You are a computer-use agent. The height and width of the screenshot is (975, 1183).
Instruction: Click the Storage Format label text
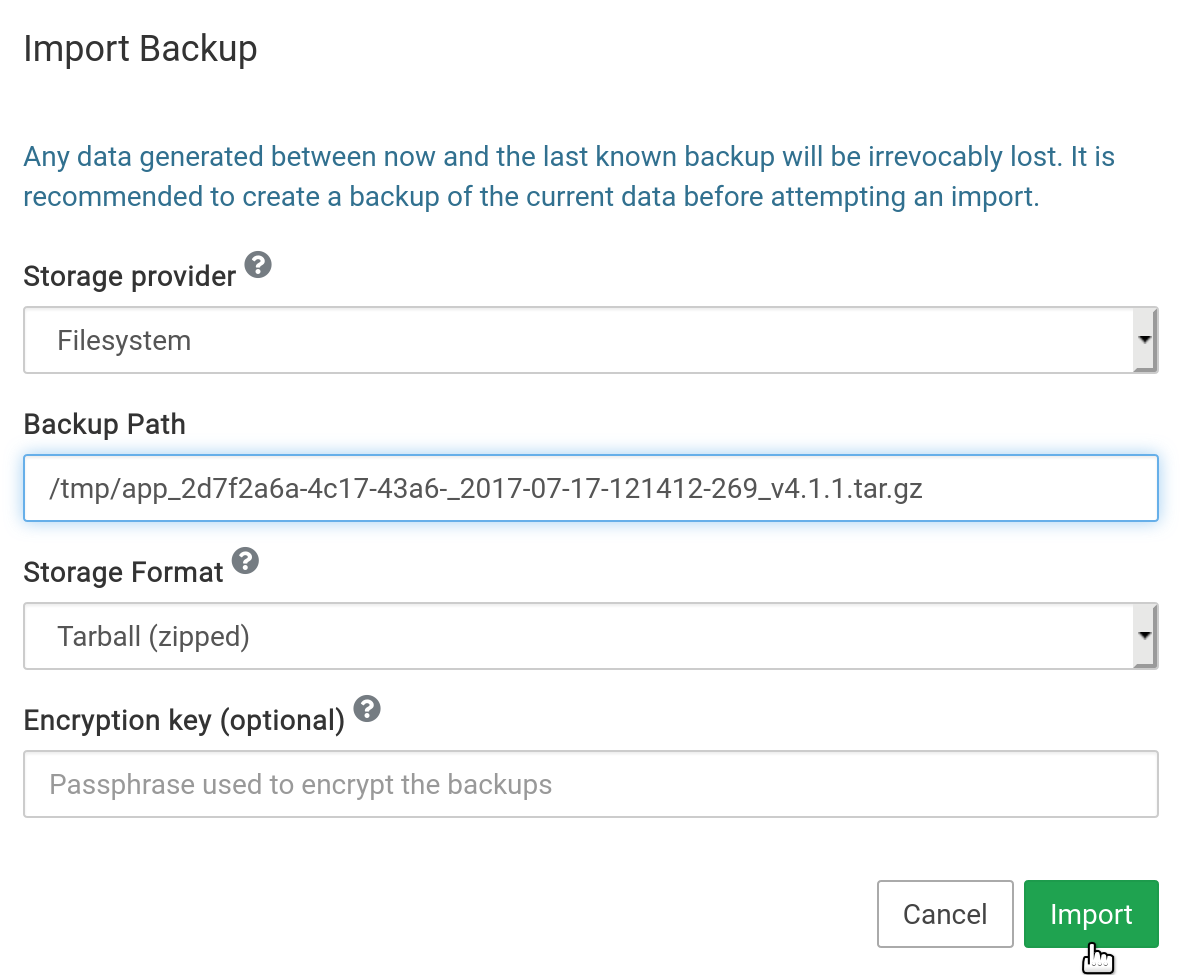[123, 572]
